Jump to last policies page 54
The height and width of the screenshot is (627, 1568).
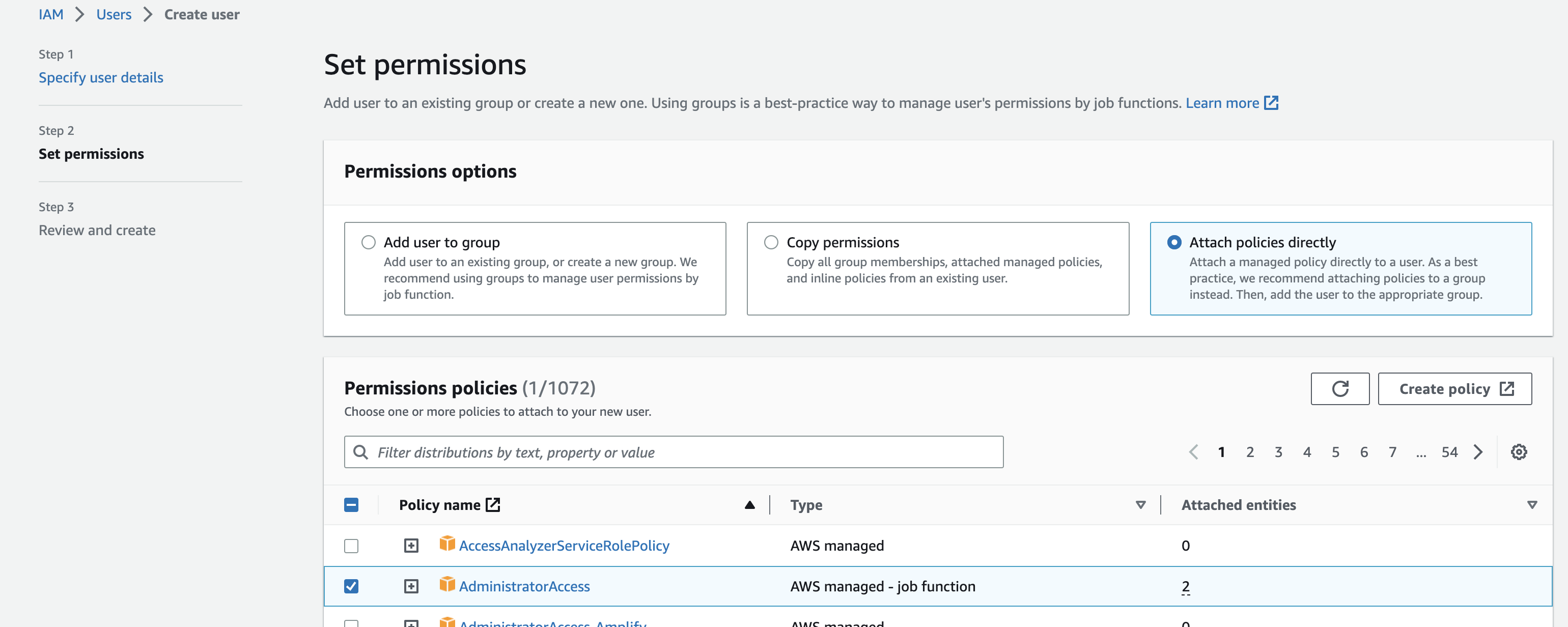tap(1449, 452)
